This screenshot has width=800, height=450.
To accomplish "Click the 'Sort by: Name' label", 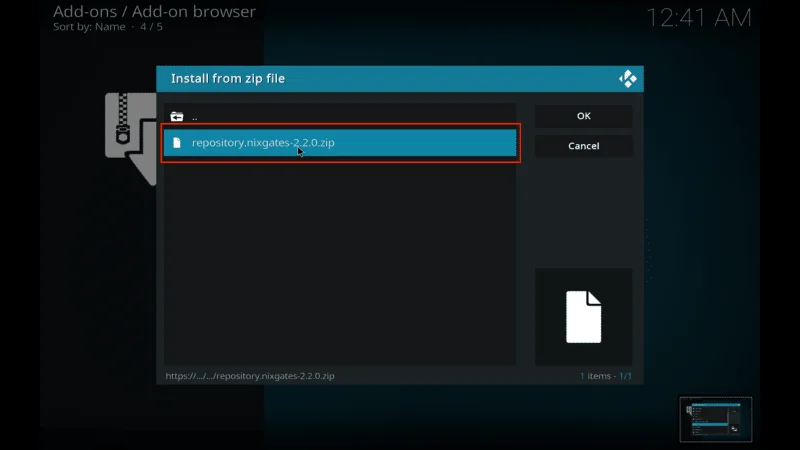I will coord(89,27).
